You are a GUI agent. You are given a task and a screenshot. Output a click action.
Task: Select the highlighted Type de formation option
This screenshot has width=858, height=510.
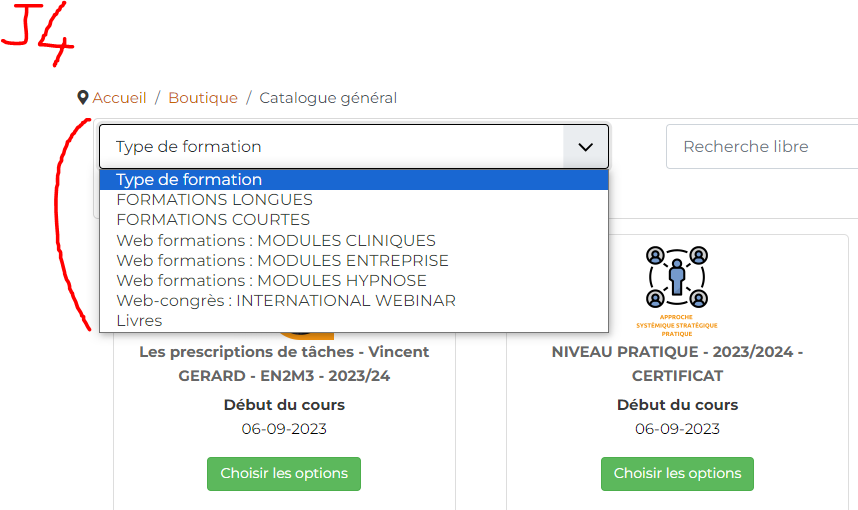[x=189, y=180]
